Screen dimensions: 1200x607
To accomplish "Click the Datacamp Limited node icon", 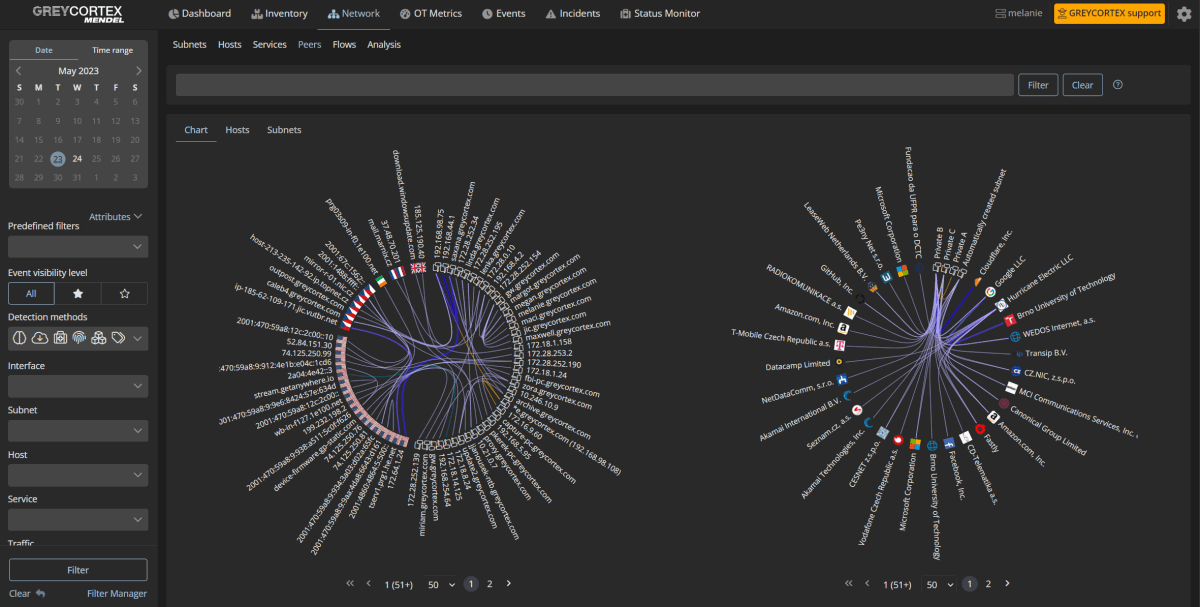I will pos(839,362).
